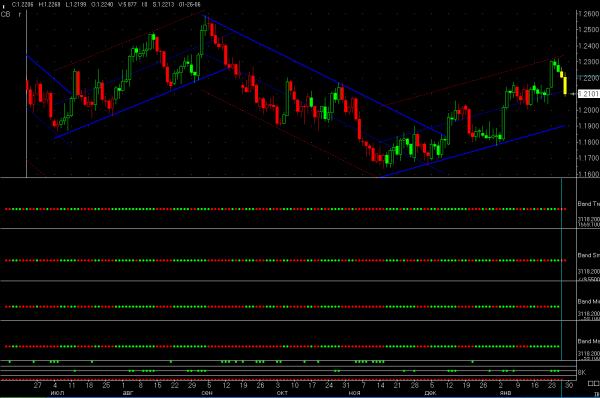Viewport: 600px width, 398px height.
Task: Click the янв month label on time axis
Action: [x=505, y=393]
